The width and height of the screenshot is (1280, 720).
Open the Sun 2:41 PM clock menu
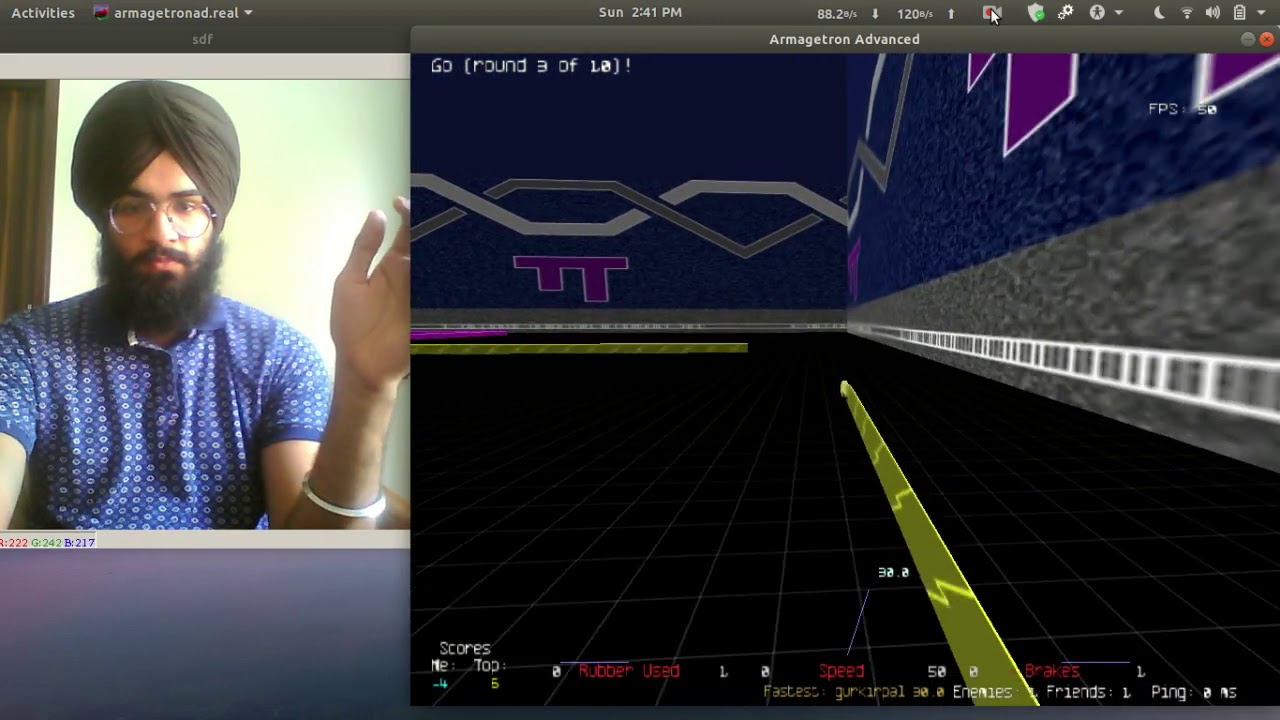click(640, 13)
